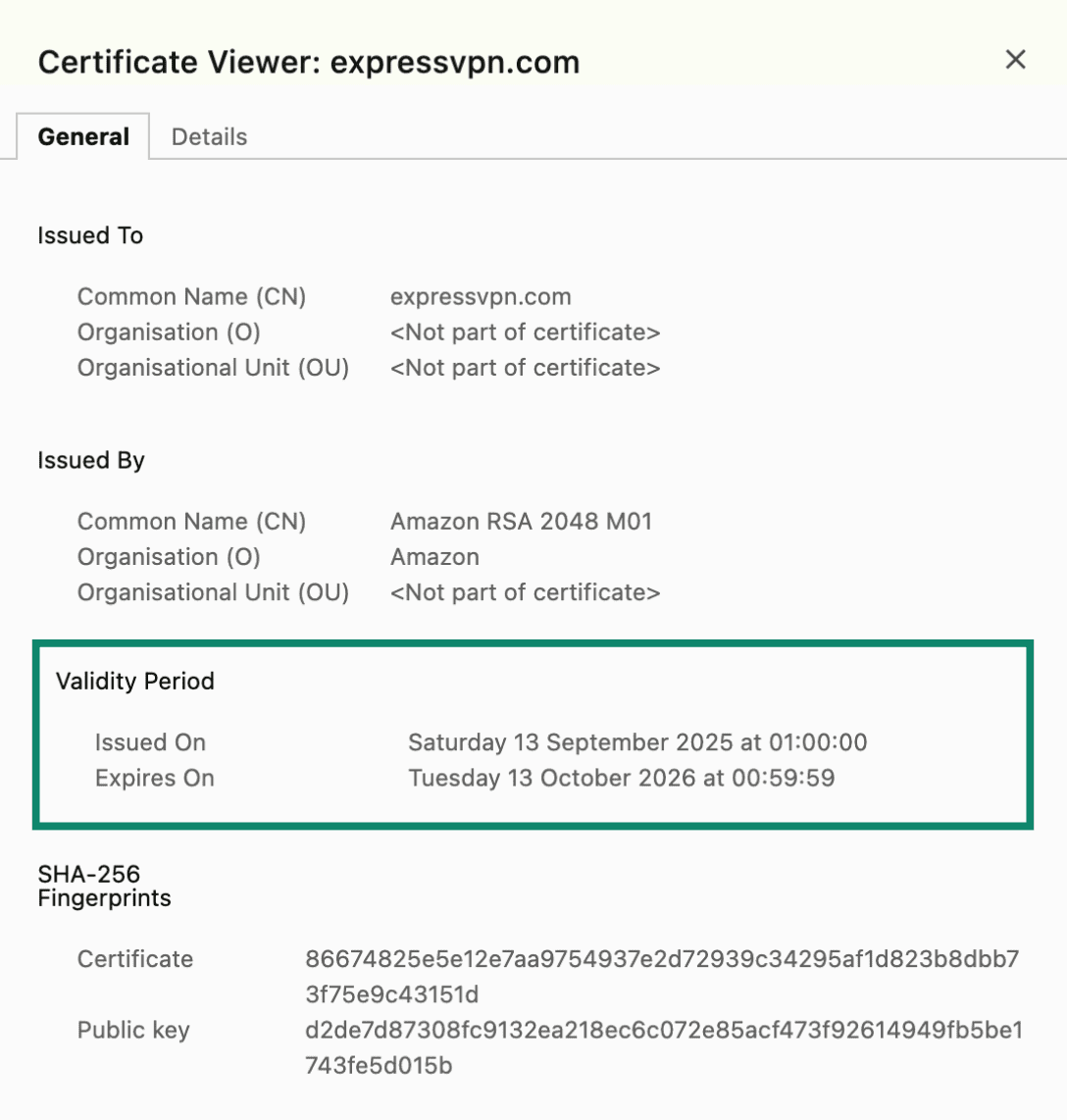Click Organisational Unit value under Issued To

(525, 368)
